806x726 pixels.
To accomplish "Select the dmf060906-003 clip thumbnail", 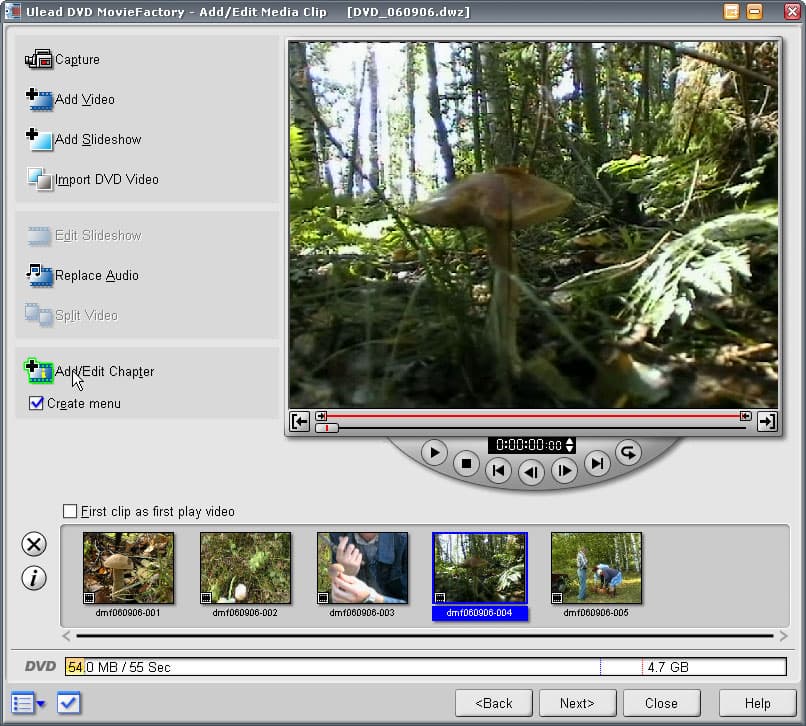I will coord(362,567).
